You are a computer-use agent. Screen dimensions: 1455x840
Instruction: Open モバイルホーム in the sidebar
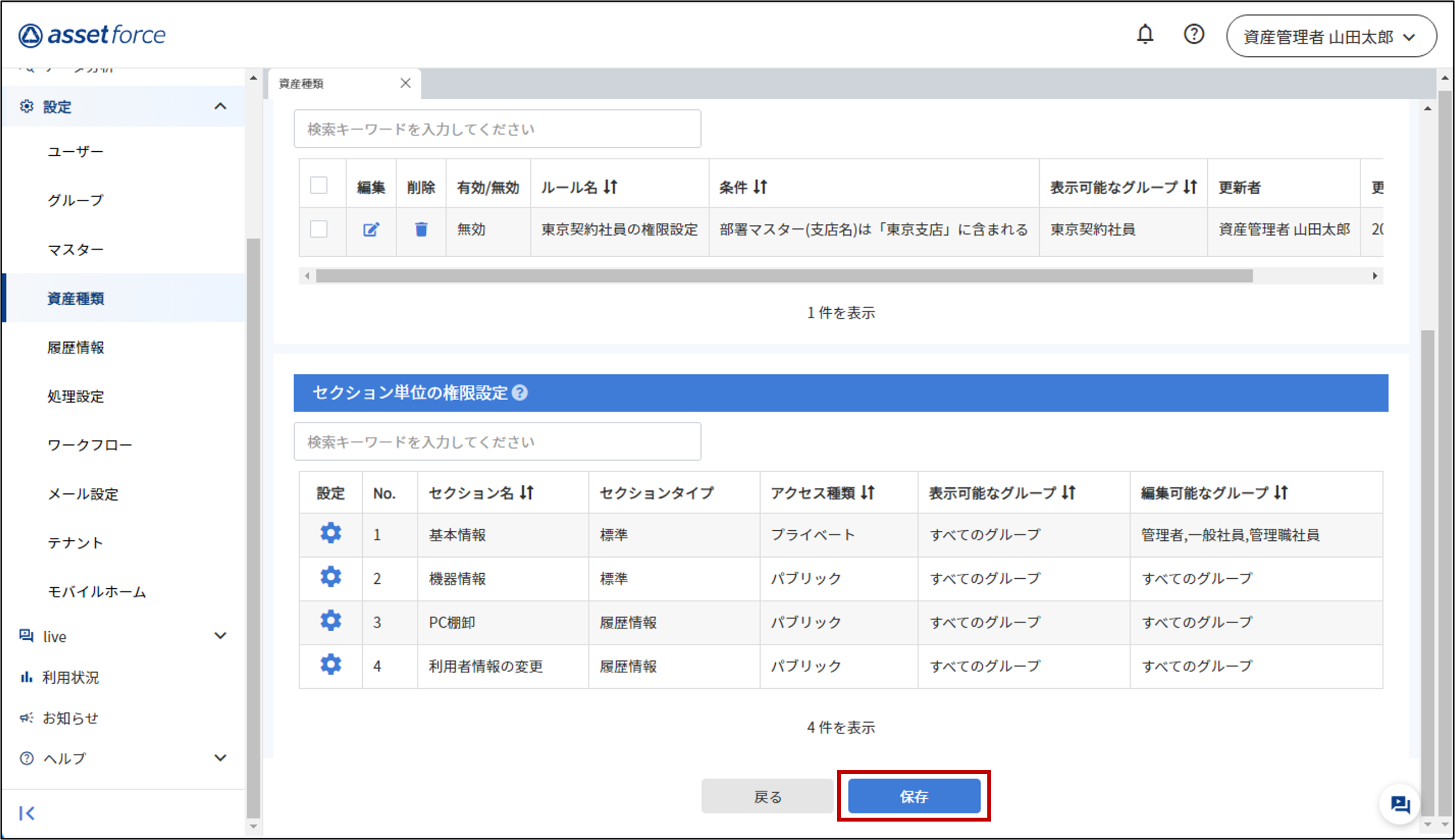point(97,591)
